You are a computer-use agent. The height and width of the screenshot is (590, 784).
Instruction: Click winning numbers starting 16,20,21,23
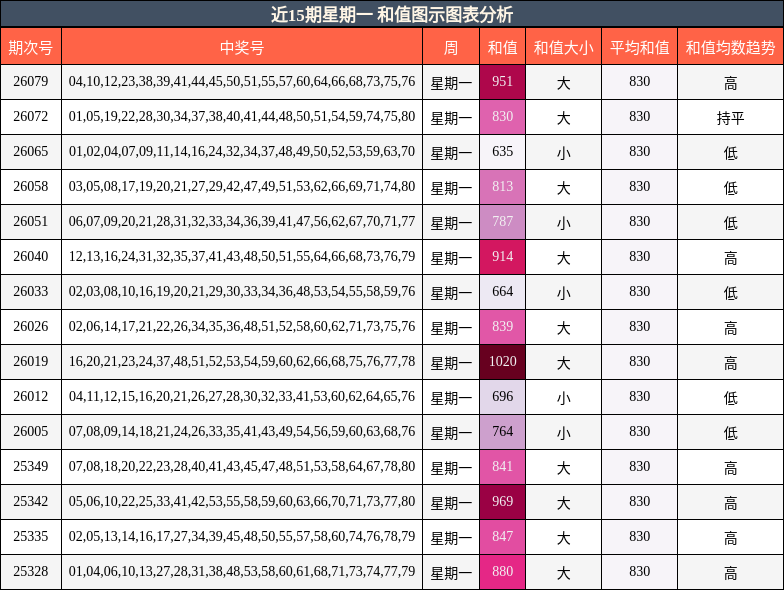tap(242, 362)
